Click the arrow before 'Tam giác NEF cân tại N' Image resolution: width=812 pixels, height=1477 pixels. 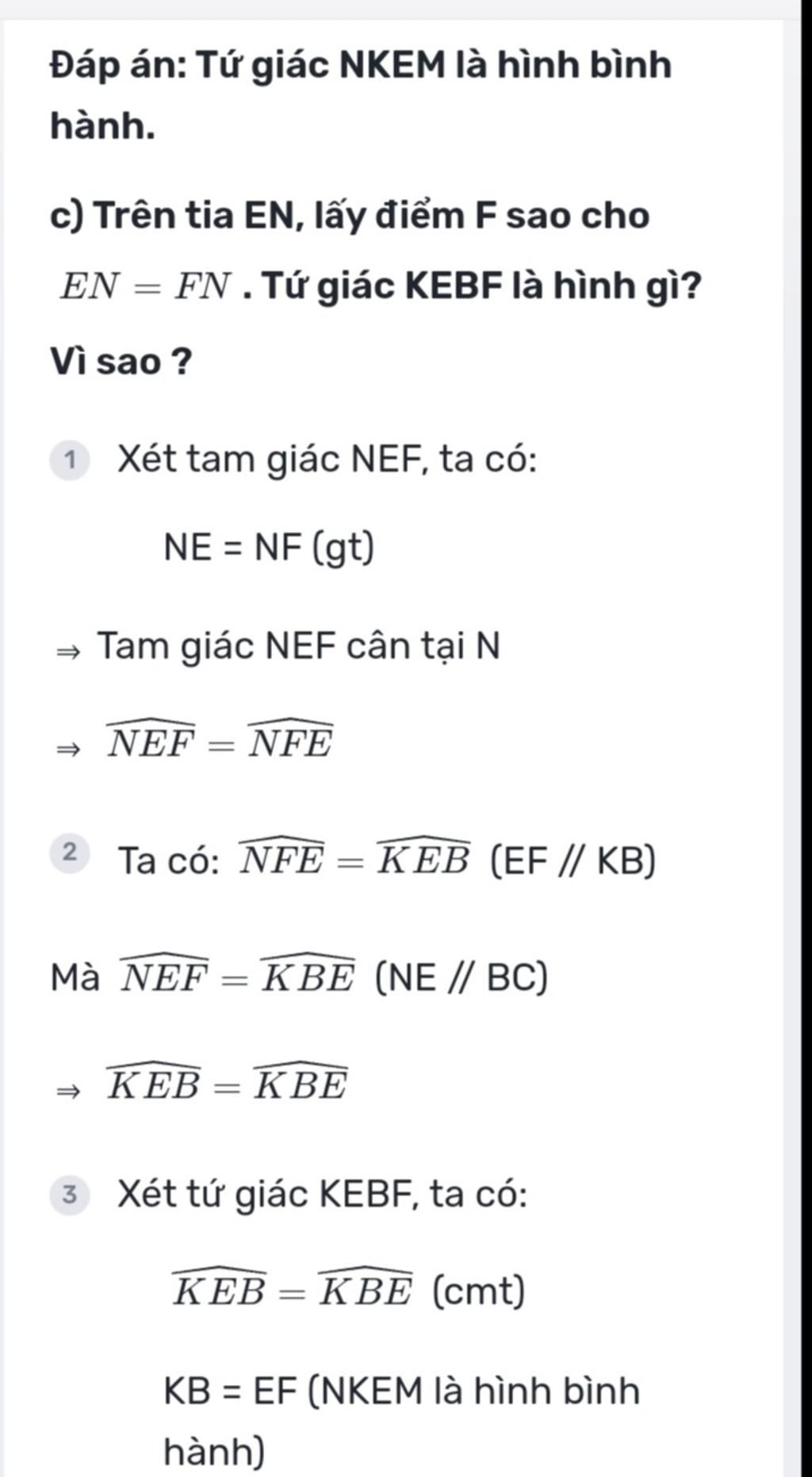pos(68,652)
